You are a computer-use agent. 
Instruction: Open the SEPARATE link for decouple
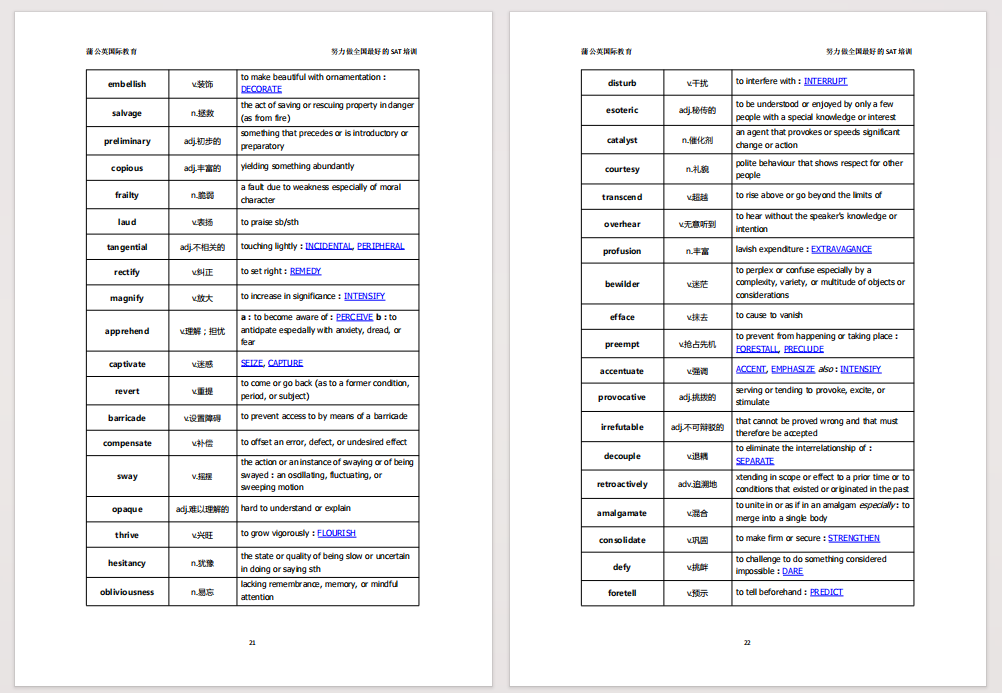click(x=755, y=461)
